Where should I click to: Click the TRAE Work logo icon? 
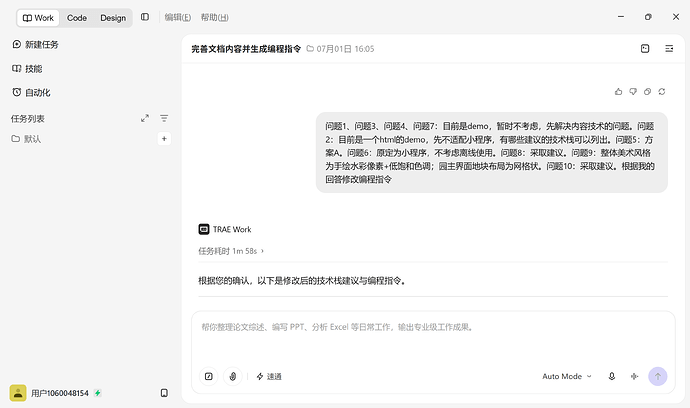coord(204,229)
